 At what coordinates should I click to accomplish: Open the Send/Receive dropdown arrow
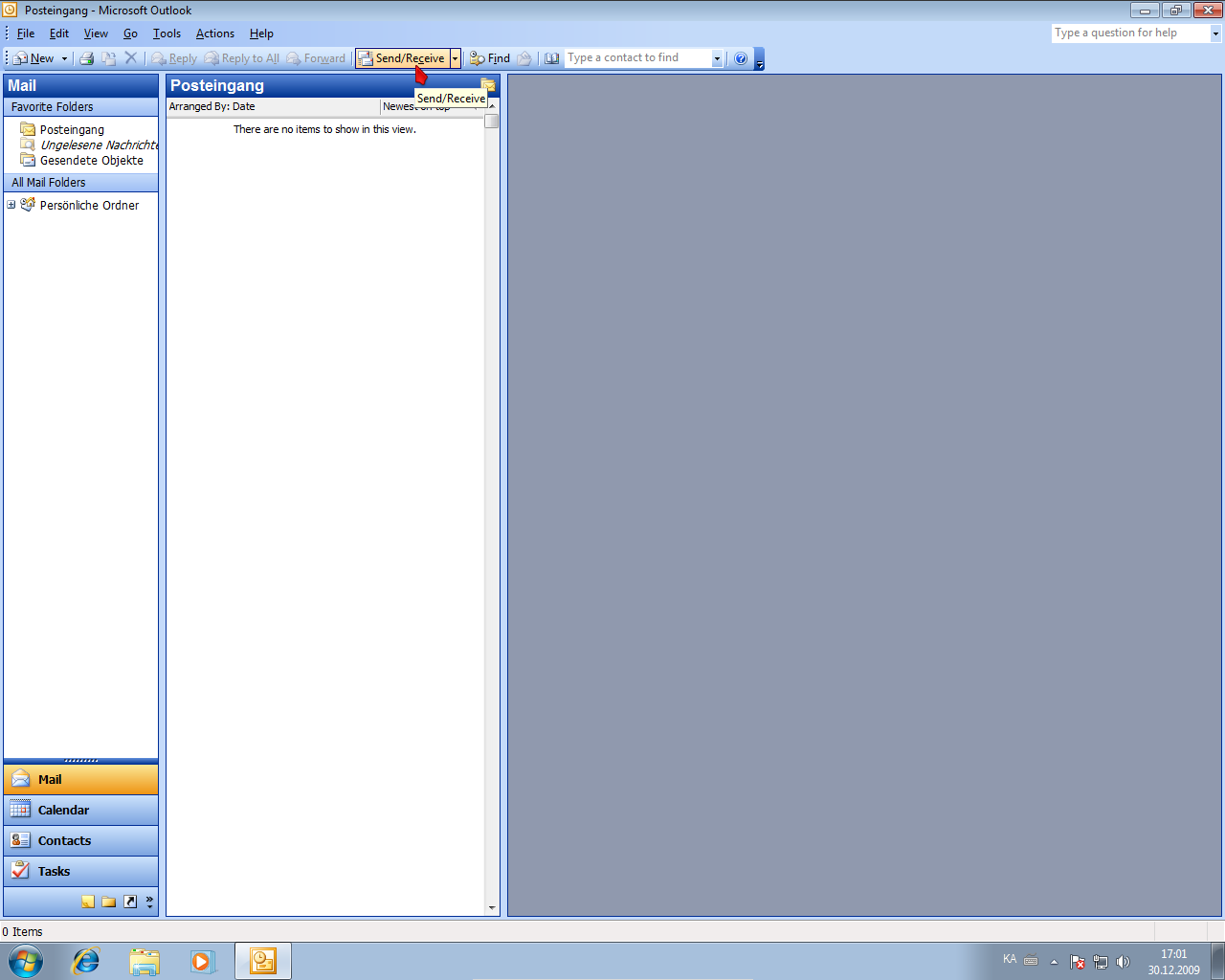(x=456, y=58)
